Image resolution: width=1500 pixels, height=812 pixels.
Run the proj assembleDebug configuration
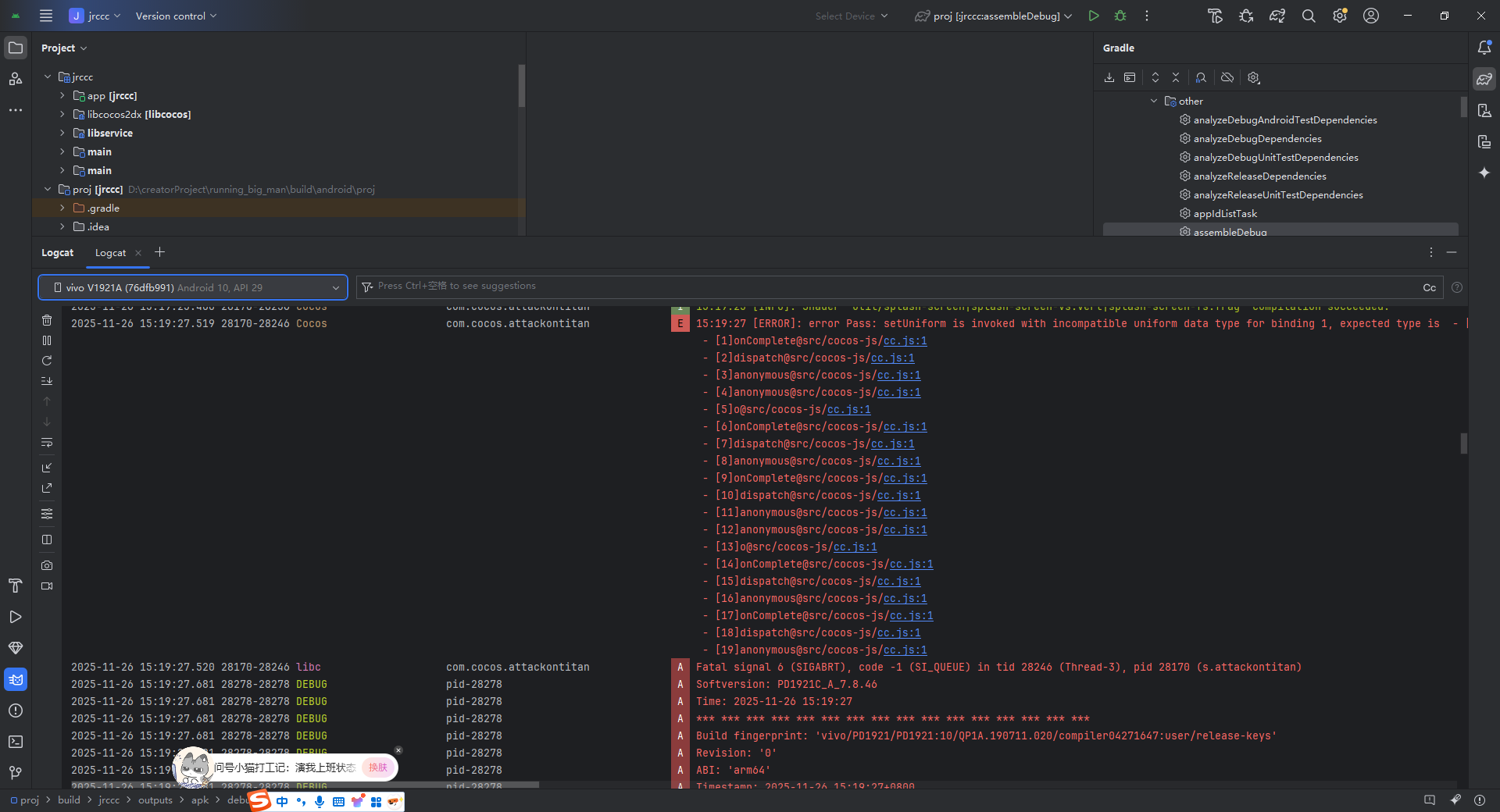pyautogui.click(x=1094, y=16)
